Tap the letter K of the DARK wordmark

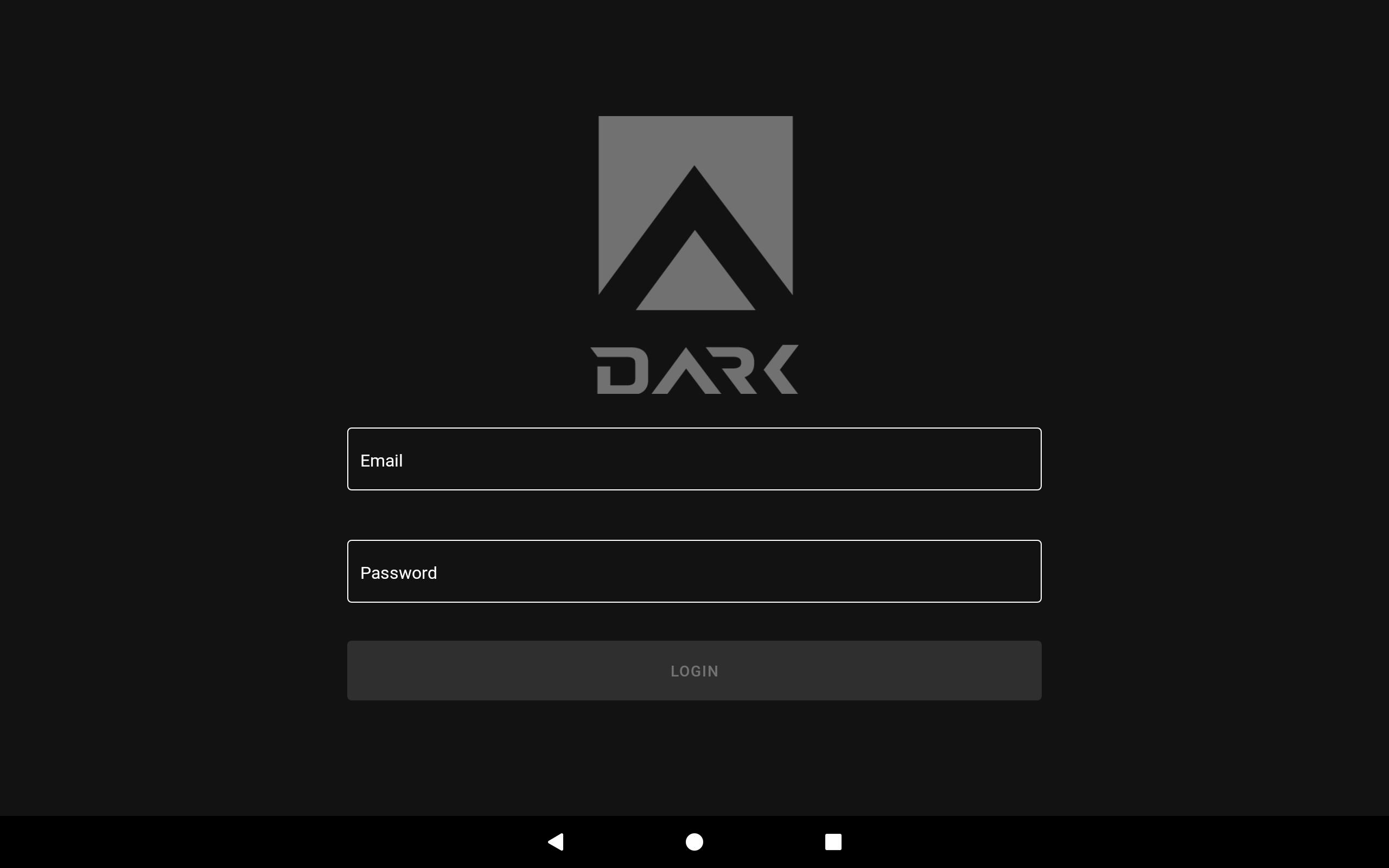pos(781,369)
